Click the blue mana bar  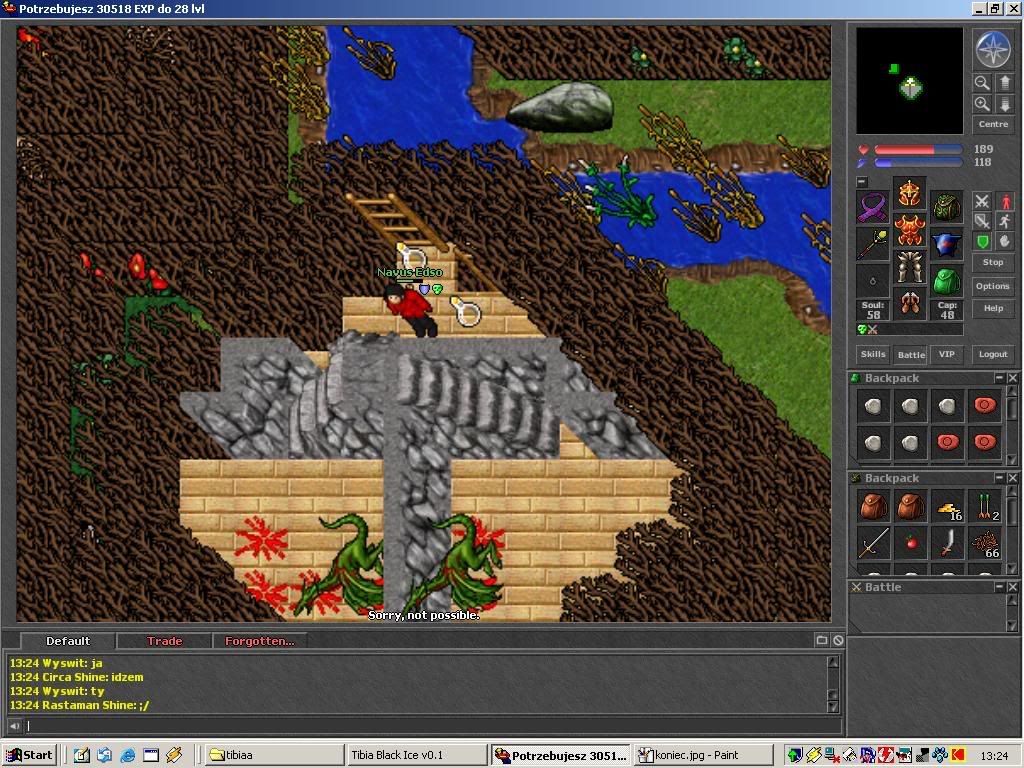[918, 163]
